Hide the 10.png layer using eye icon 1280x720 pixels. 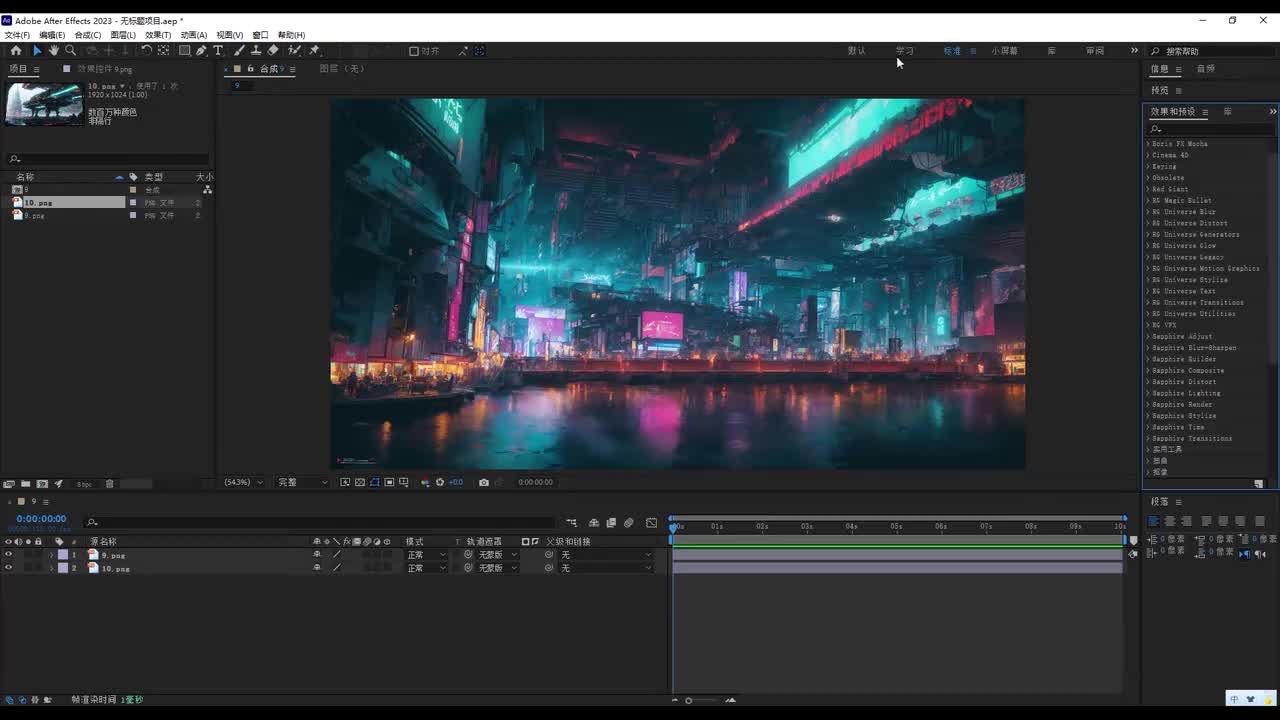[x=8, y=568]
